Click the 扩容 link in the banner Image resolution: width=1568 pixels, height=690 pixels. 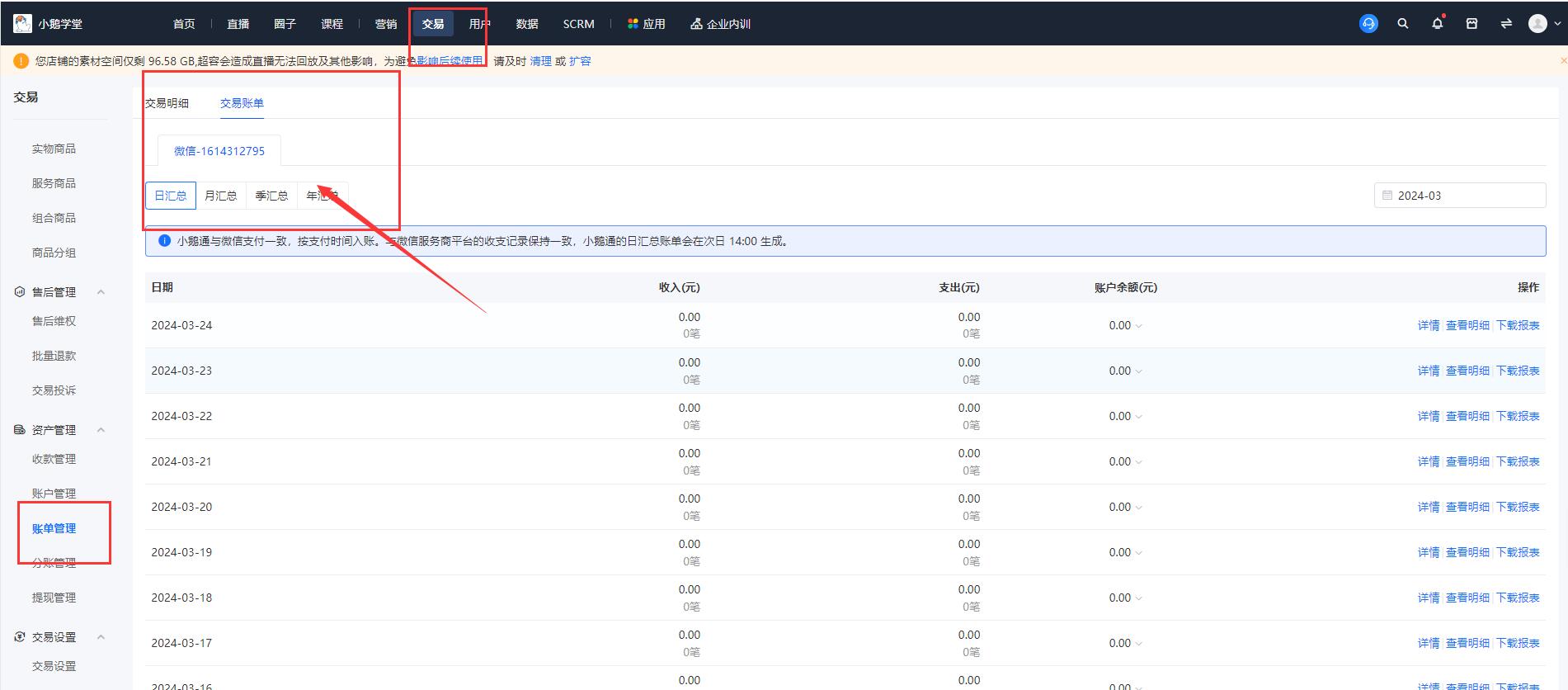coord(580,61)
